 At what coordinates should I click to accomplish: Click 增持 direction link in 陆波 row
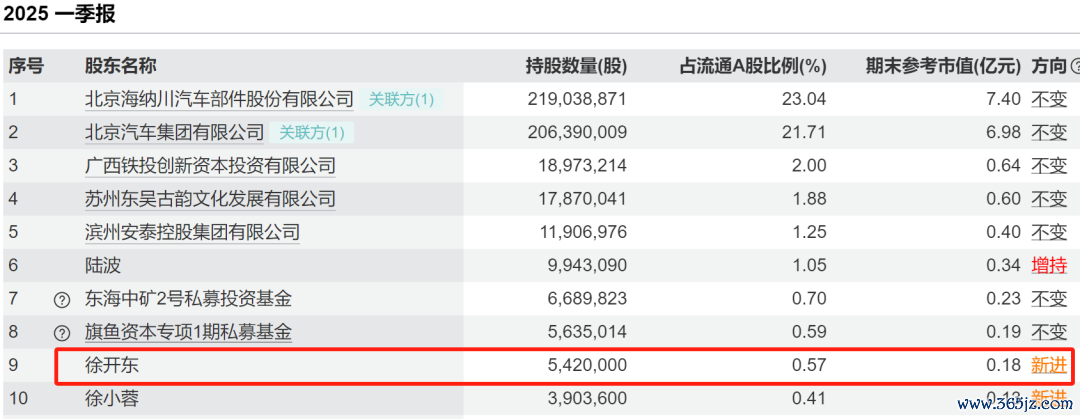(x=1049, y=265)
